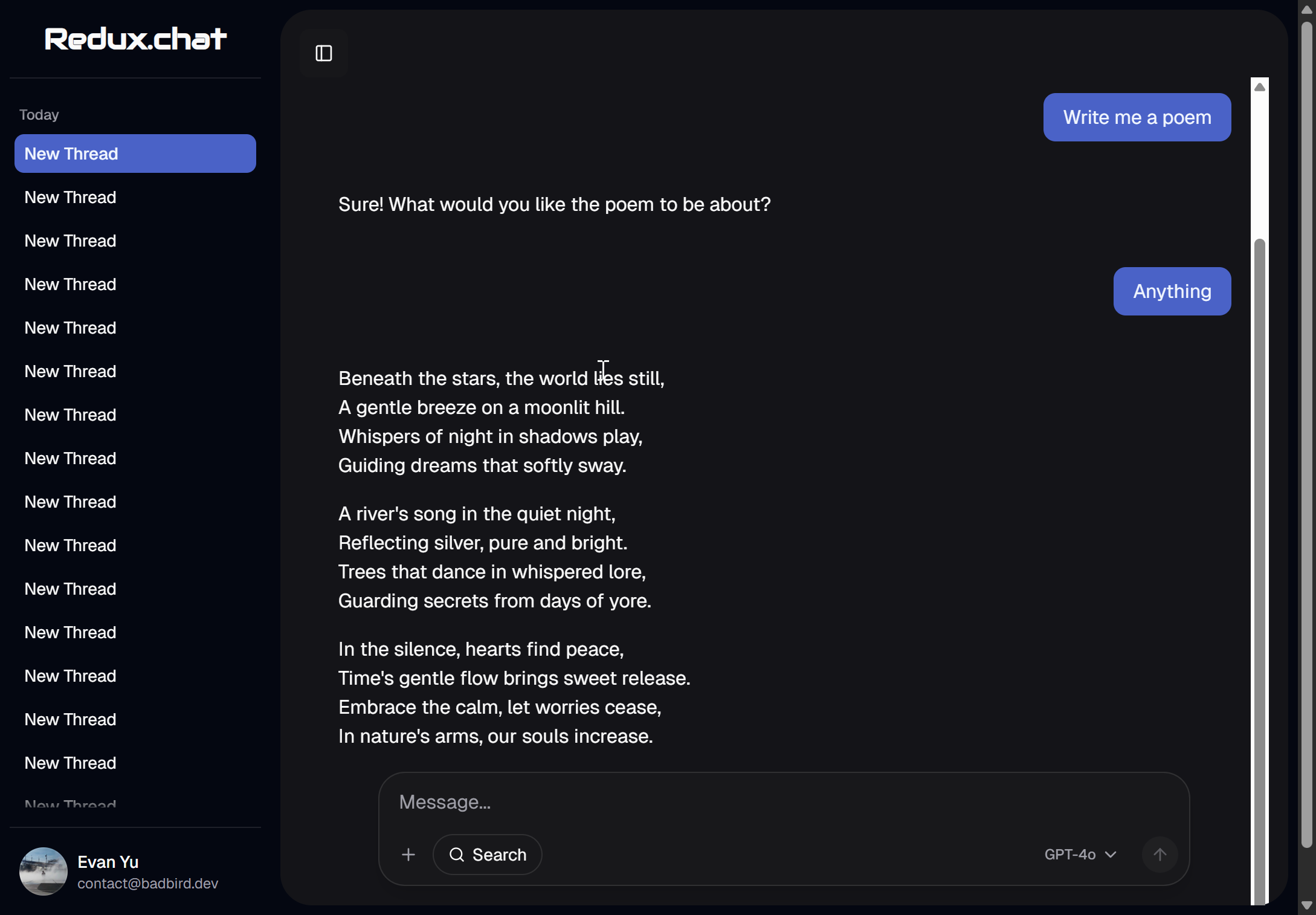Select the highlighted New Thread item
1316x915 pixels.
coord(135,154)
